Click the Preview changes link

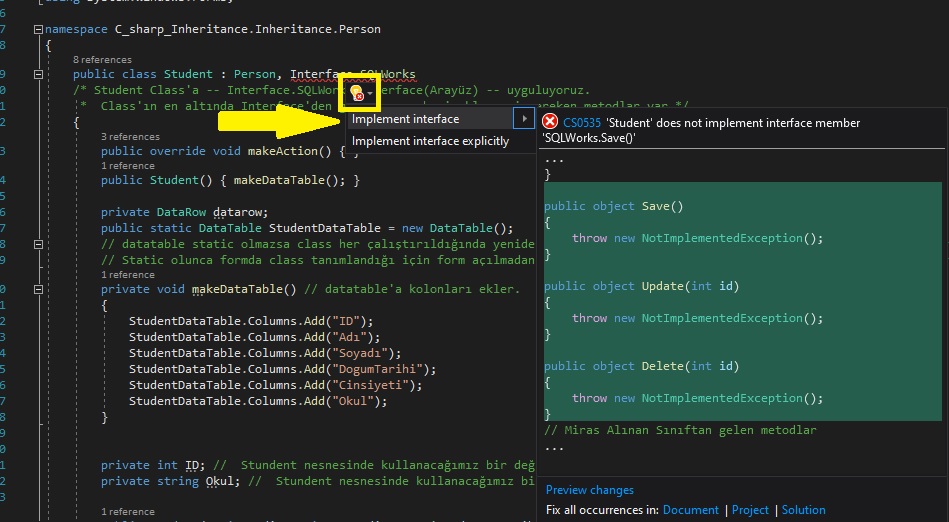click(589, 490)
